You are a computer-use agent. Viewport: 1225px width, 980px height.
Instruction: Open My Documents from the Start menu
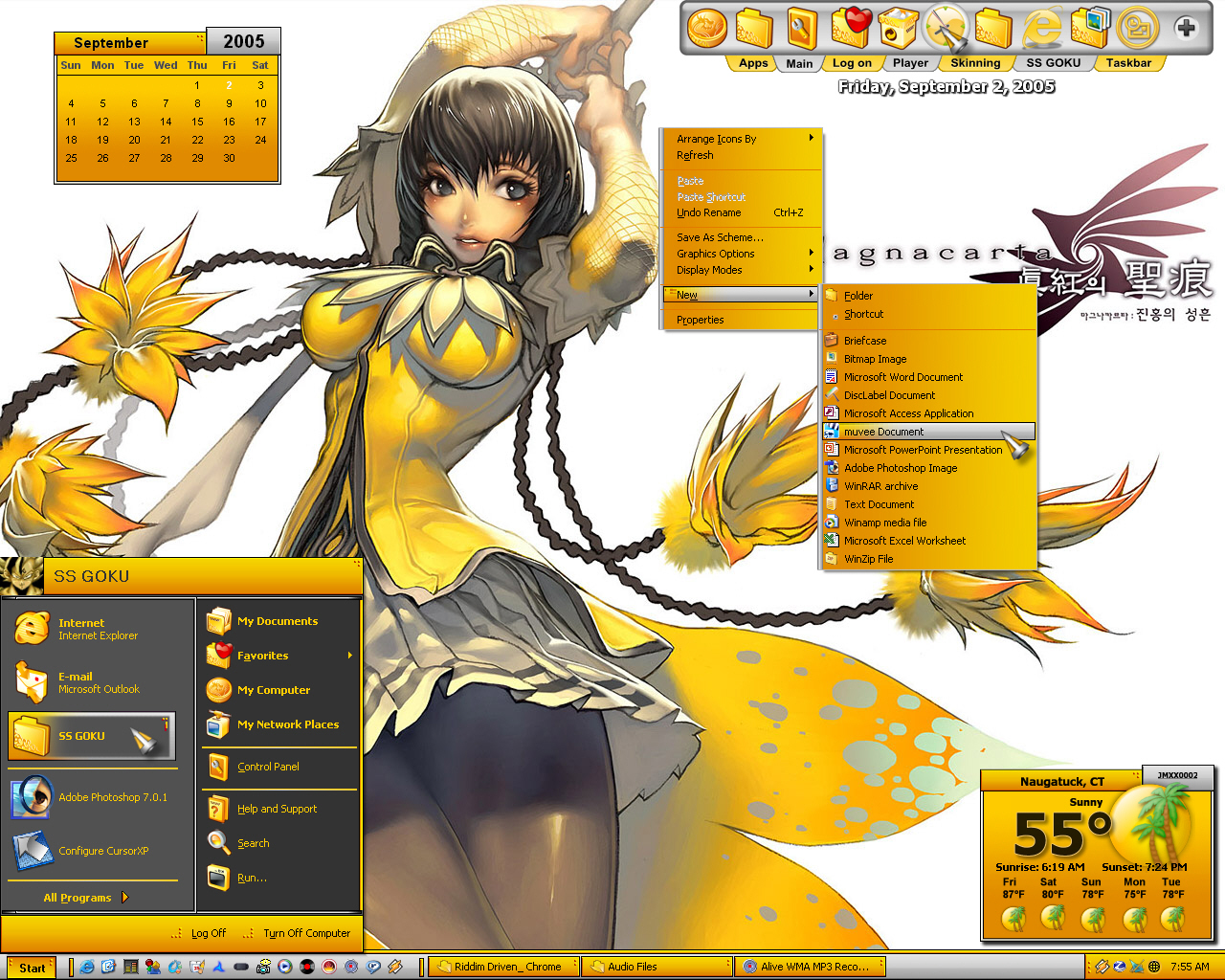(x=279, y=621)
